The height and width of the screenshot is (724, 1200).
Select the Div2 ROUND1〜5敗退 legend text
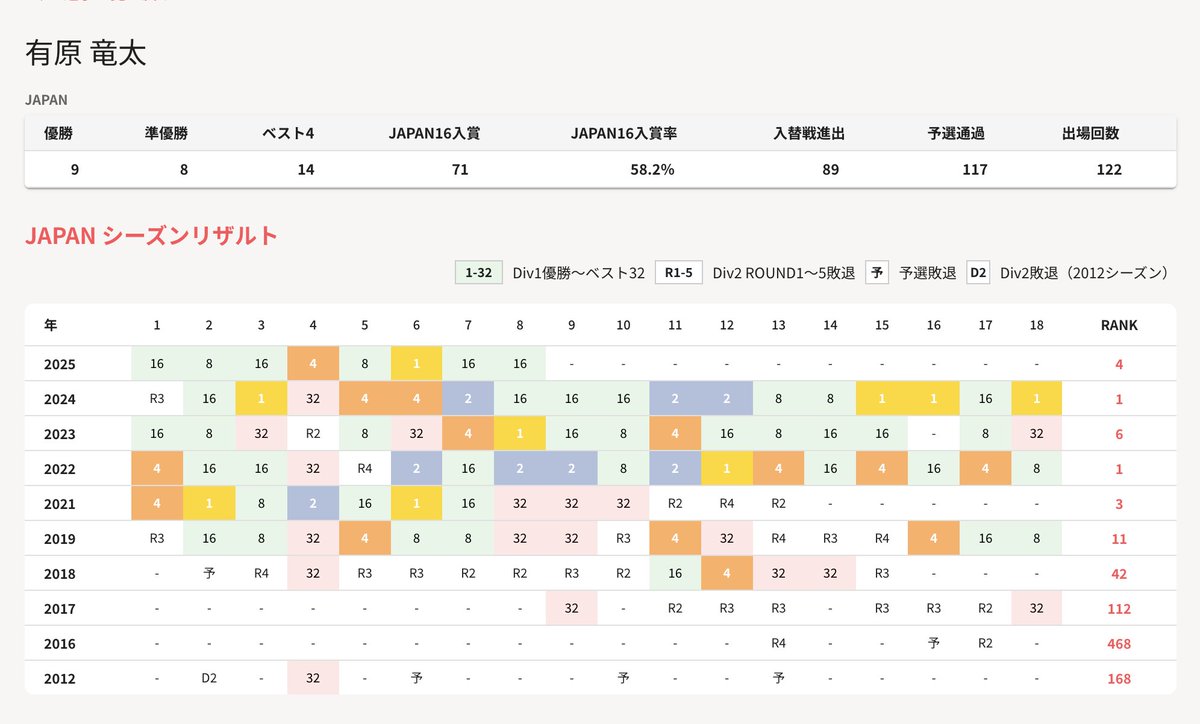tap(785, 272)
